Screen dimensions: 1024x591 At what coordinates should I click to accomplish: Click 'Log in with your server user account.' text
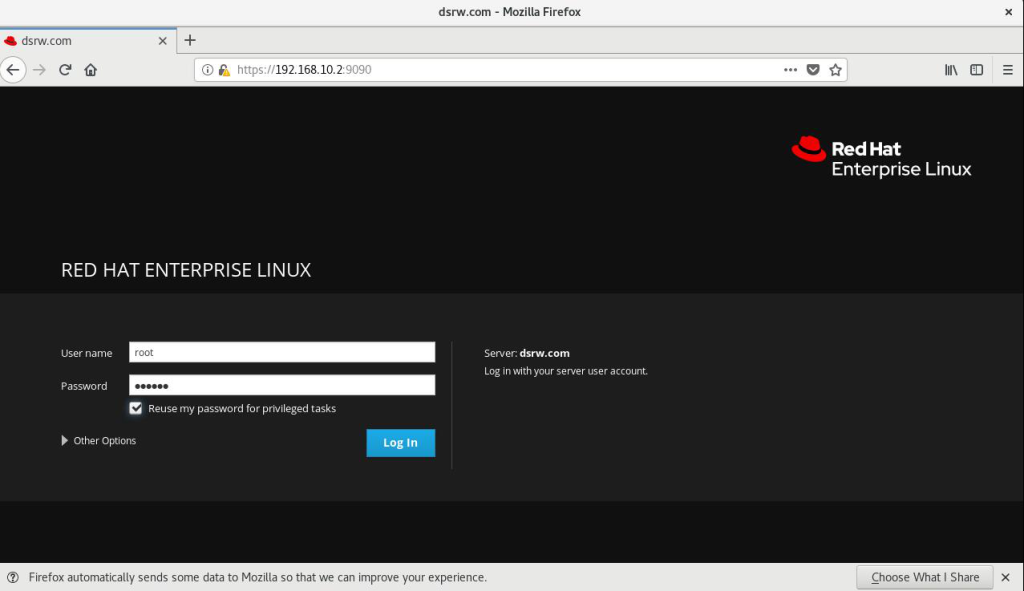(x=566, y=371)
